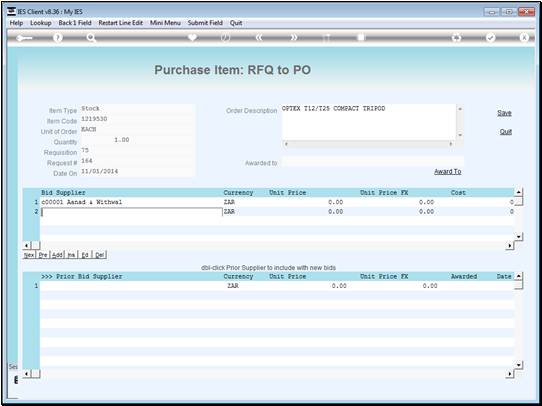Open the Mini Menu item
The image size is (542, 406).
[165, 23]
